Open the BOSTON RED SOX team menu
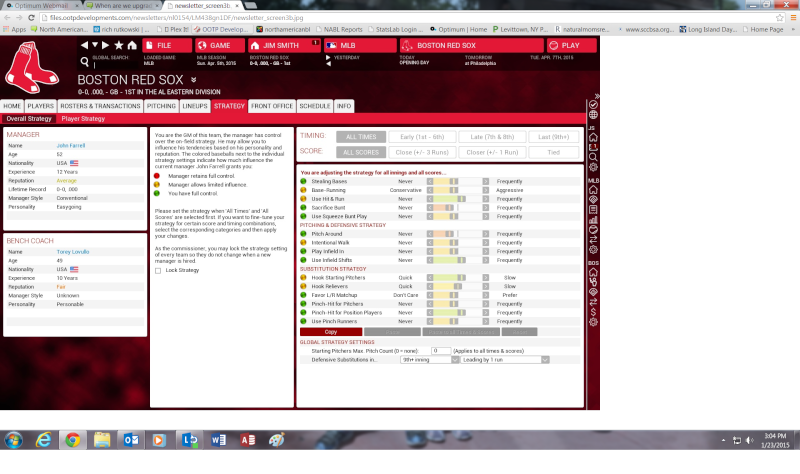Screen dimensions: 800x474 471,45
